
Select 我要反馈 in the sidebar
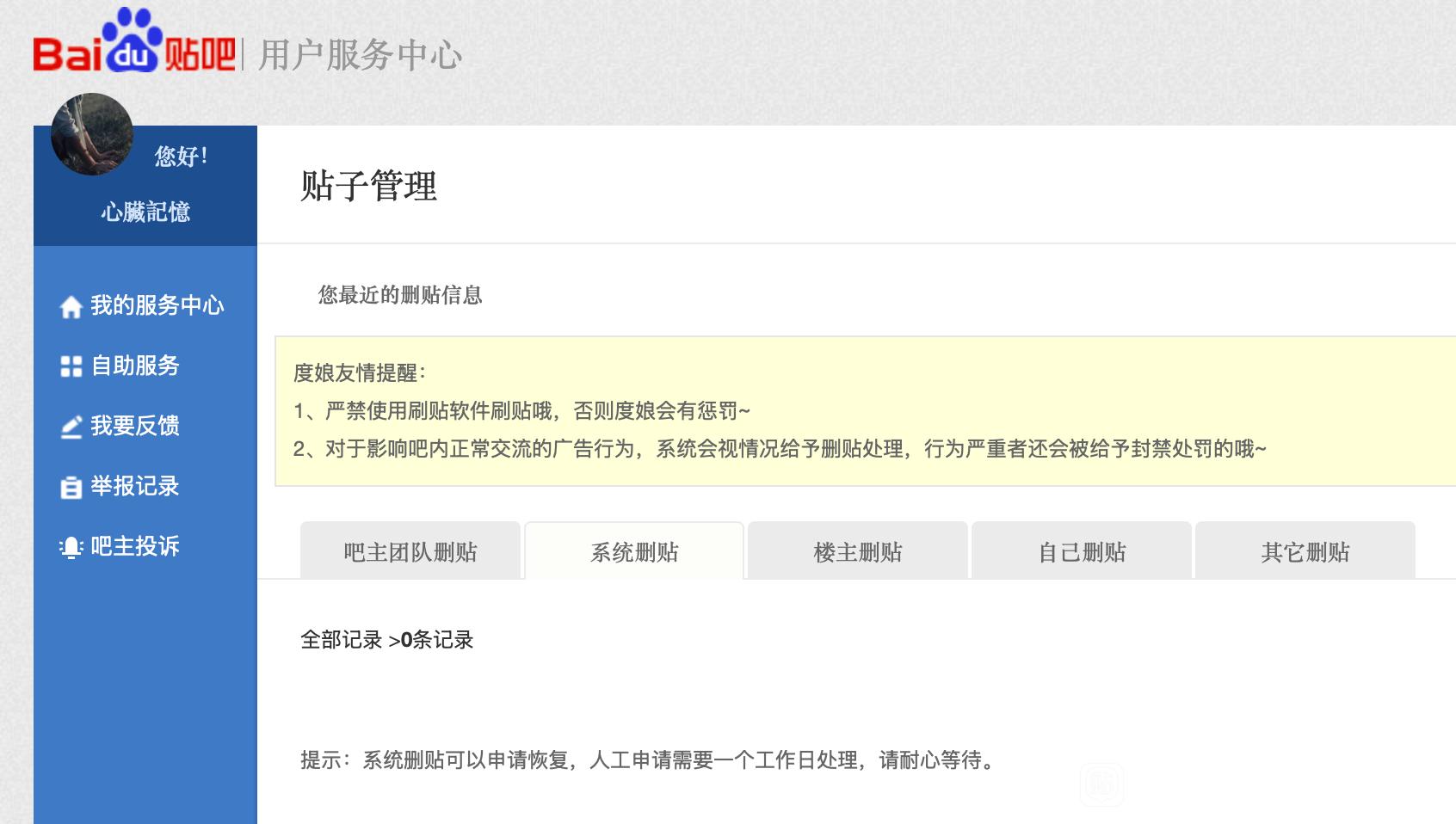[135, 426]
